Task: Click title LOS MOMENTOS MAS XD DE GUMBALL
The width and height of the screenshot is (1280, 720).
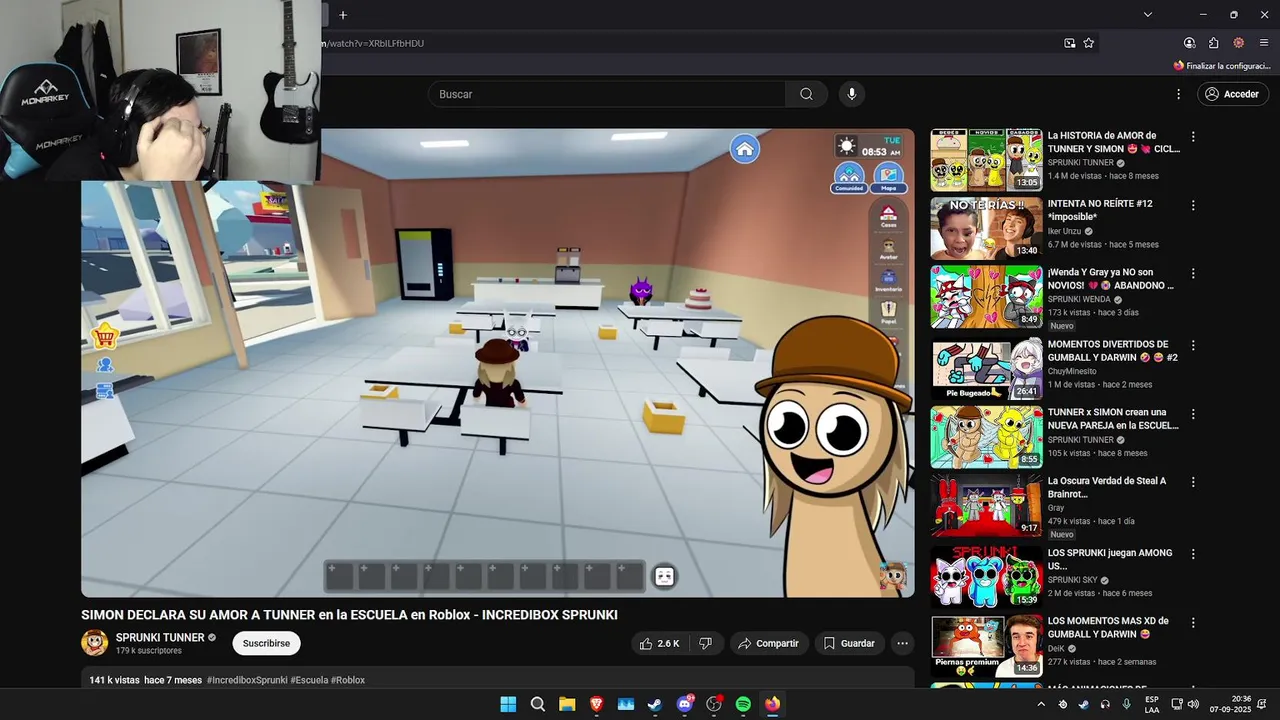Action: click(1108, 627)
